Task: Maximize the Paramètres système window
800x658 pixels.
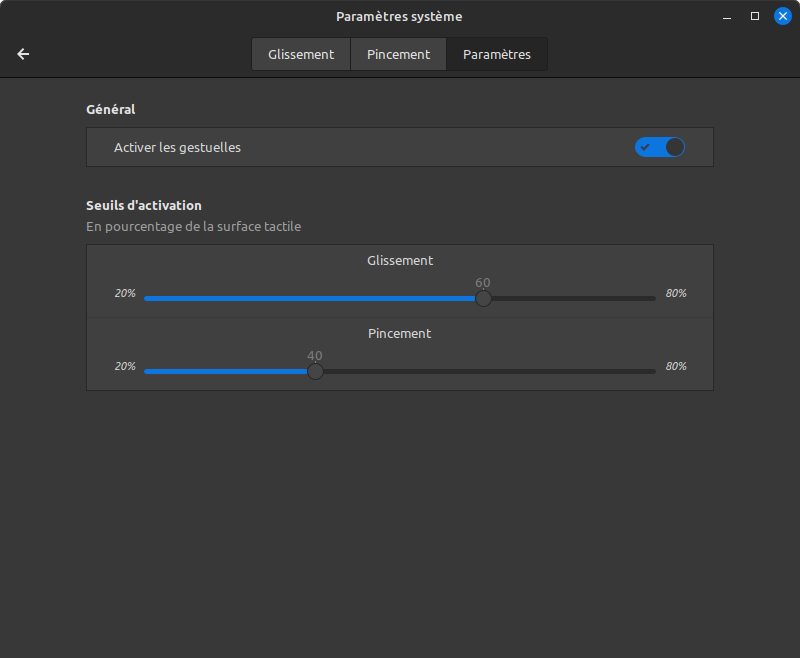Action: [x=755, y=16]
